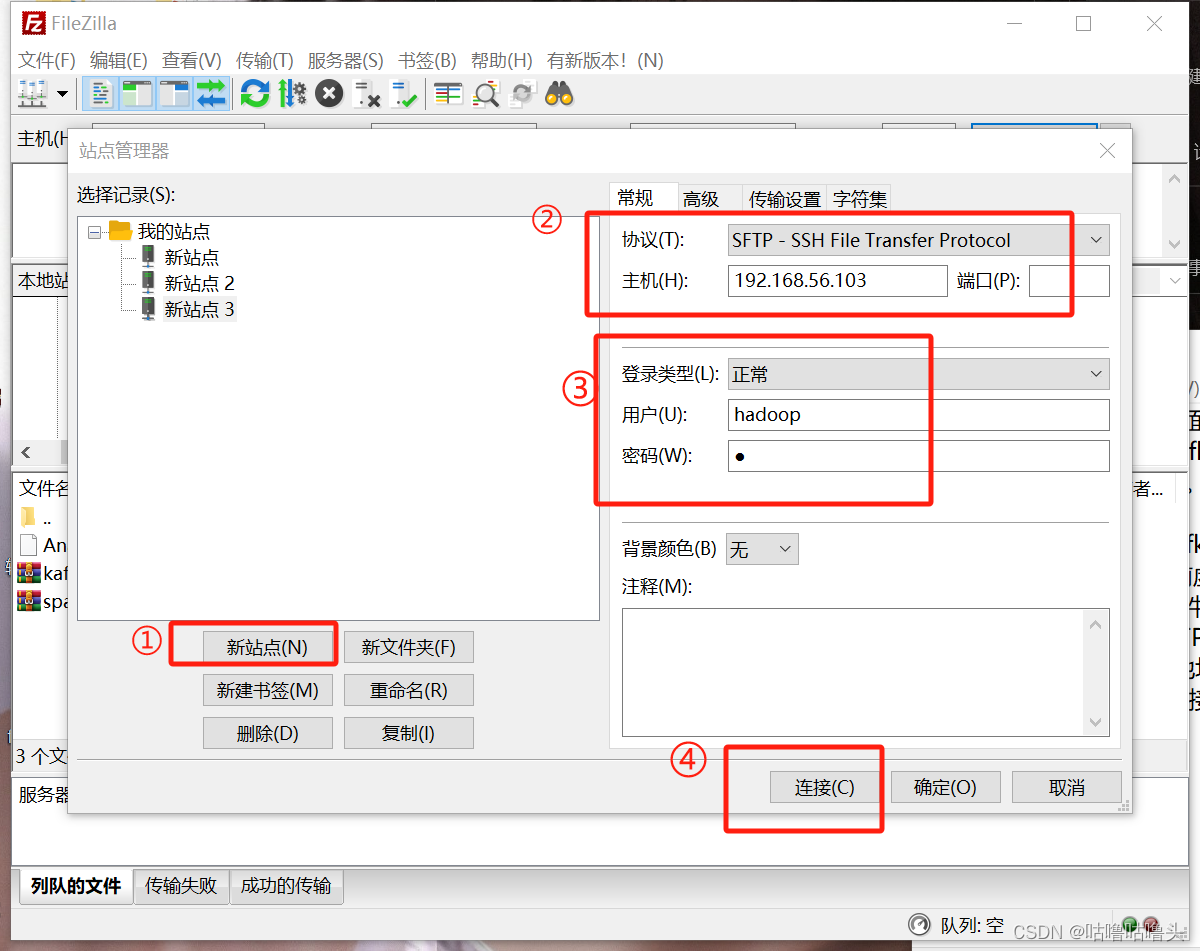This screenshot has height=951, width=1200.
Task: Open the directory listing filters icon
Action: 448,94
